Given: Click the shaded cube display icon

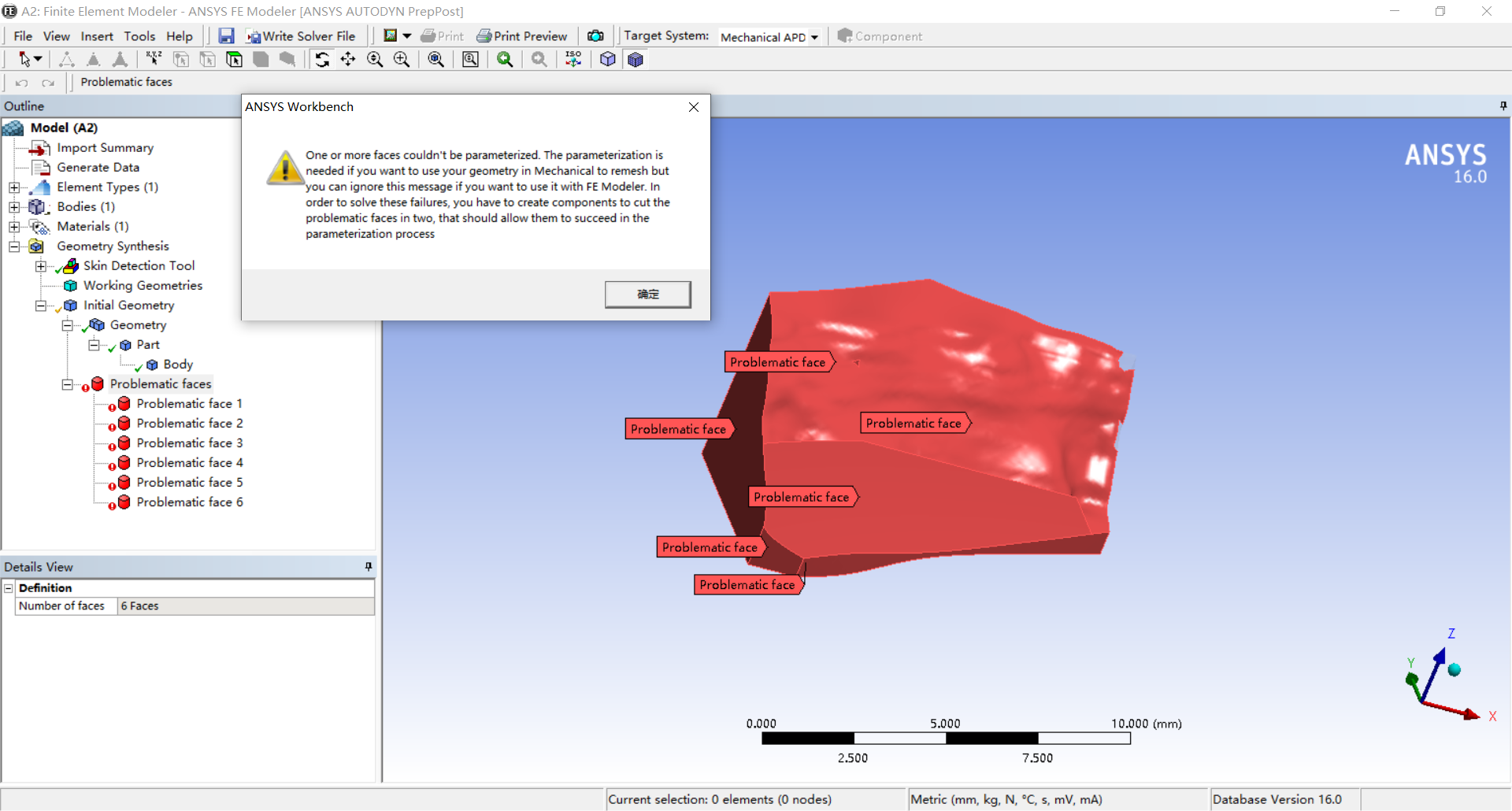Looking at the screenshot, I should [x=608, y=59].
